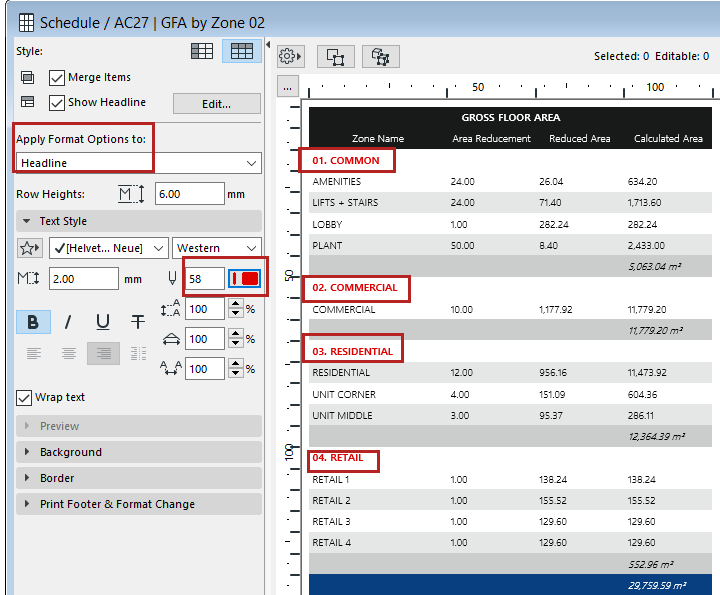Click the text height 2.00 field
720x595 pixels.
[x=84, y=279]
